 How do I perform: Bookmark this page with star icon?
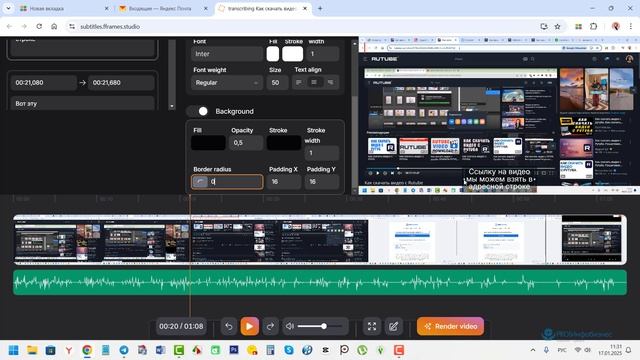click(x=558, y=26)
